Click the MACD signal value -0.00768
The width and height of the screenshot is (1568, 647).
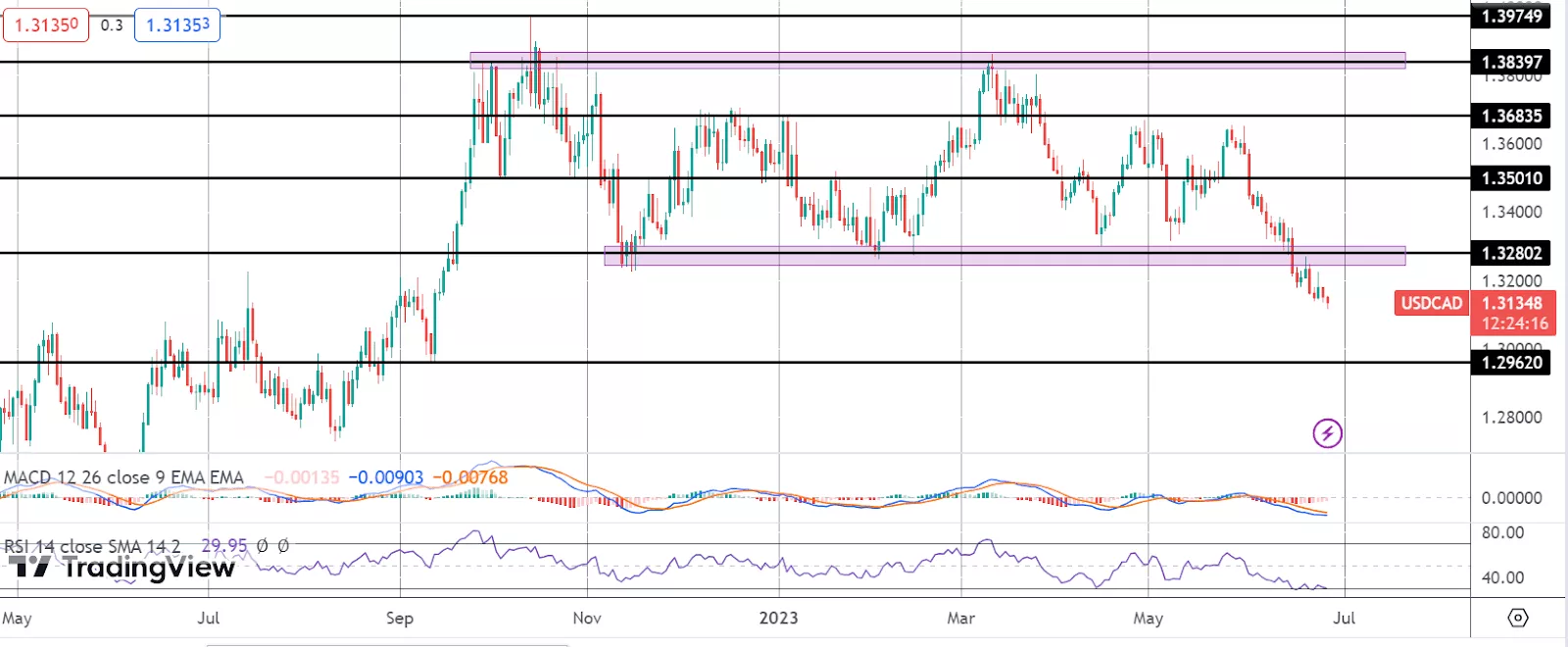pyautogui.click(x=470, y=477)
